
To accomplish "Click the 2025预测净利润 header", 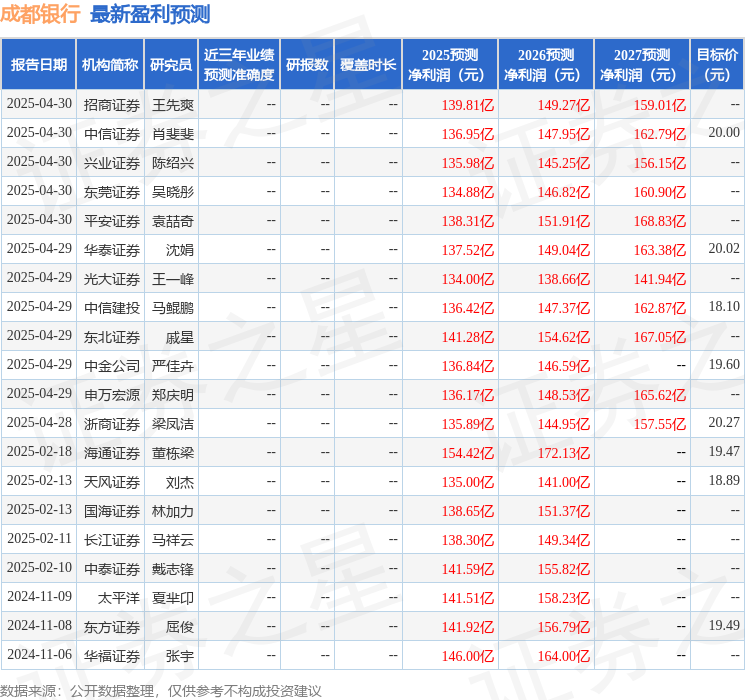I will coord(449,65).
